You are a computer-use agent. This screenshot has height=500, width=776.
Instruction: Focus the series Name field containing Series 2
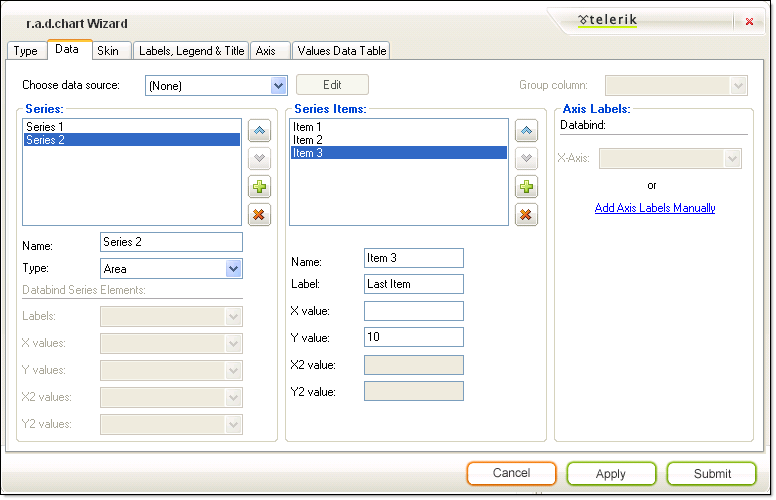171,242
